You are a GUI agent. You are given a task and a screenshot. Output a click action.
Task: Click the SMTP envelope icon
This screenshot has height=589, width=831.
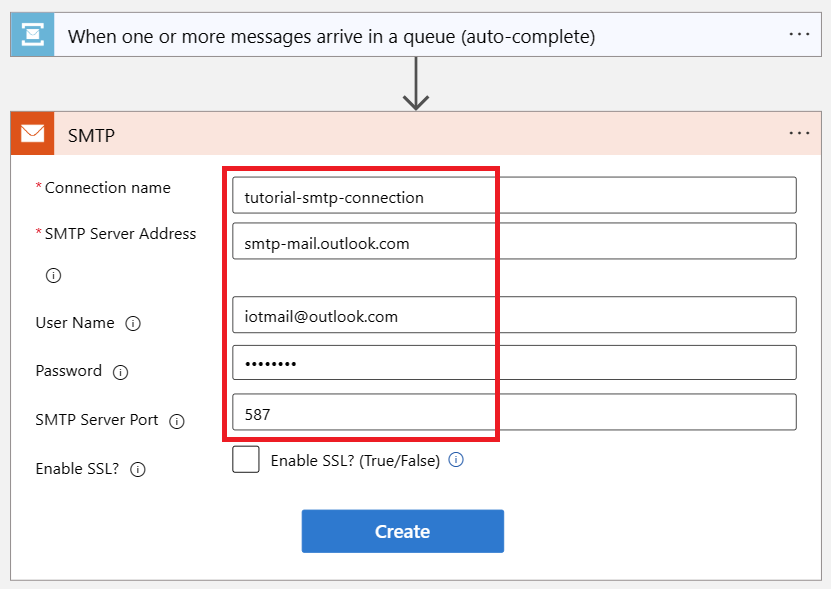click(x=31, y=133)
